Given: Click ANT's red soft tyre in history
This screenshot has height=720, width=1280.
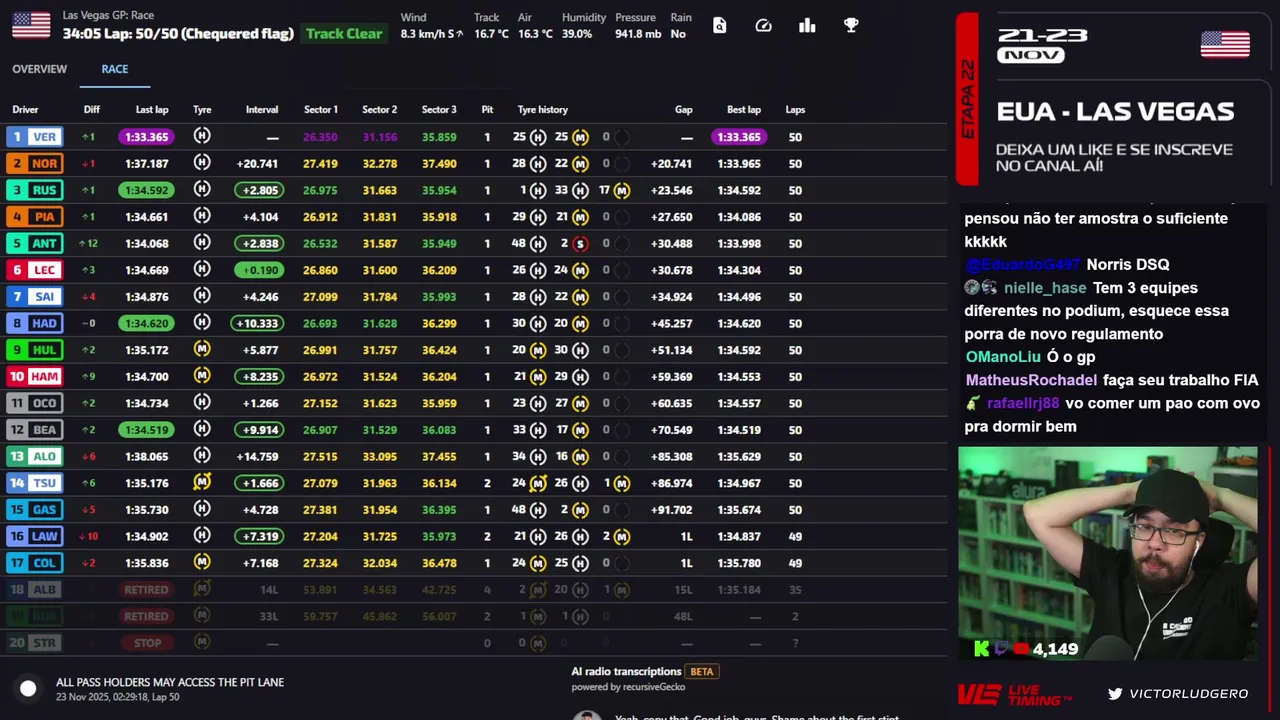Looking at the screenshot, I should pos(580,243).
